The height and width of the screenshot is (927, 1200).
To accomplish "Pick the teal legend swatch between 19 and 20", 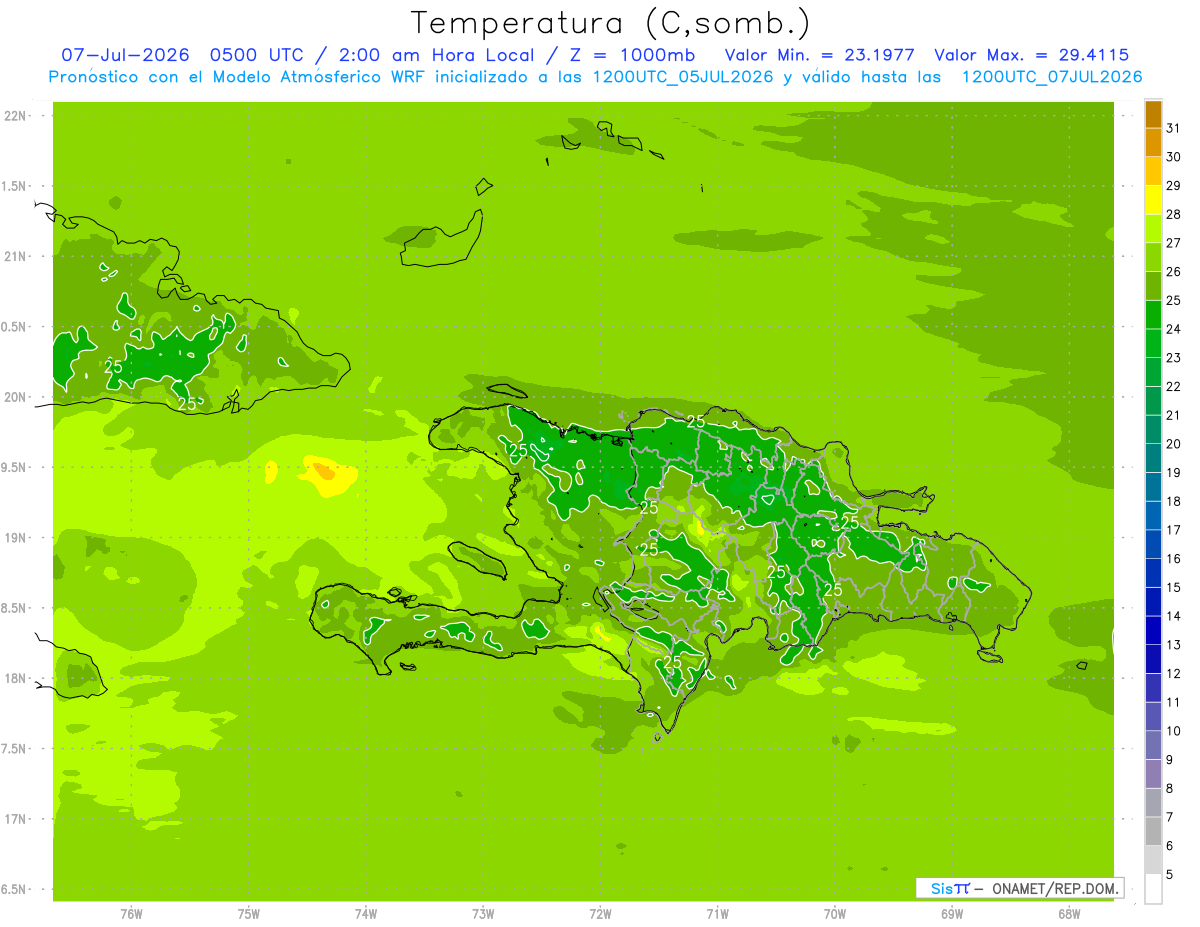I will pos(1153,458).
